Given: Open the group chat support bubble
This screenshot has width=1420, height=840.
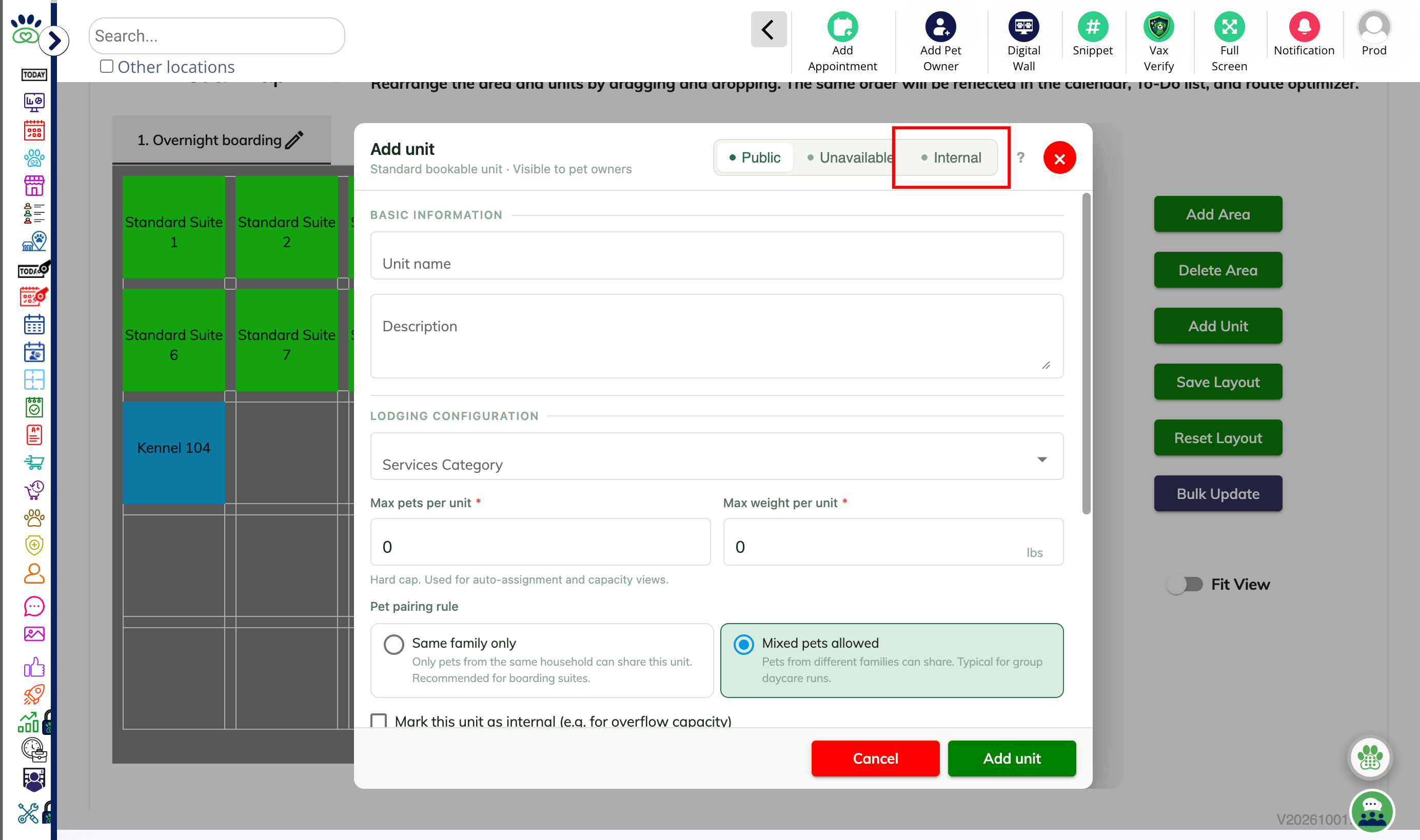Looking at the screenshot, I should click(1371, 811).
